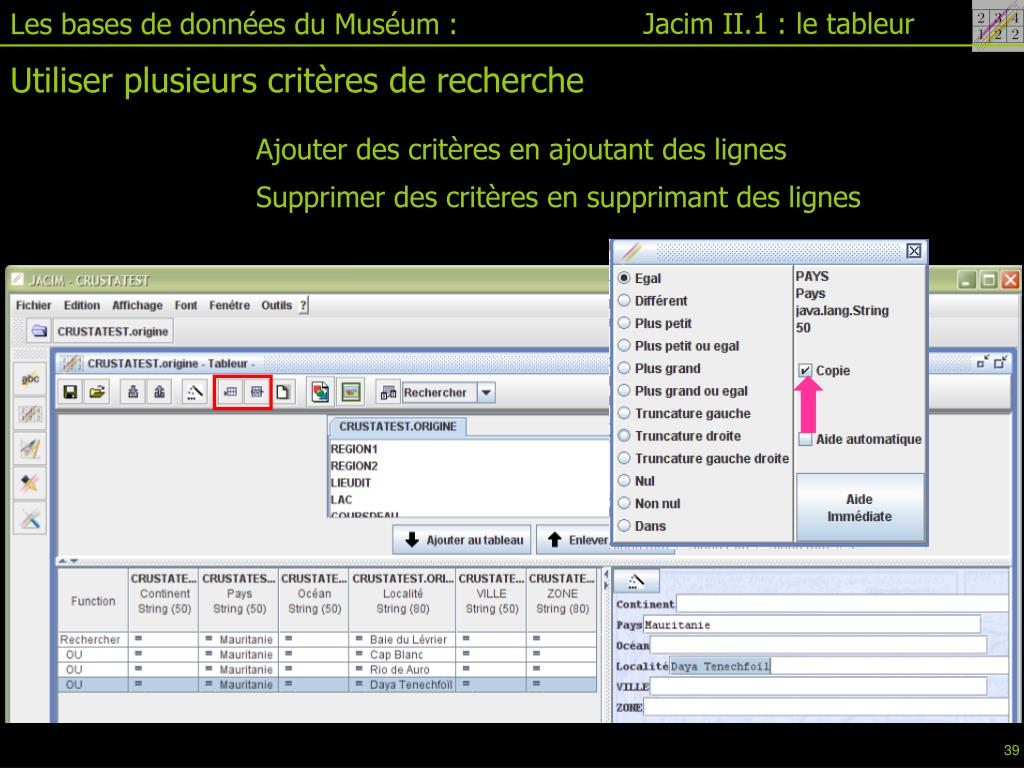Select the Plus grand radio button
The width and height of the screenshot is (1024, 768).
point(624,368)
